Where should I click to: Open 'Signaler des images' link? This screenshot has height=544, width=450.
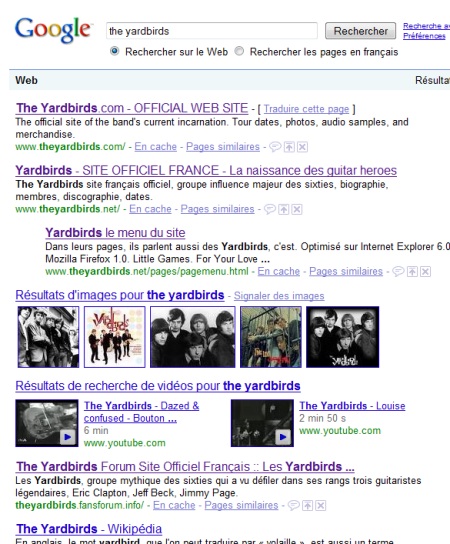coord(279,296)
